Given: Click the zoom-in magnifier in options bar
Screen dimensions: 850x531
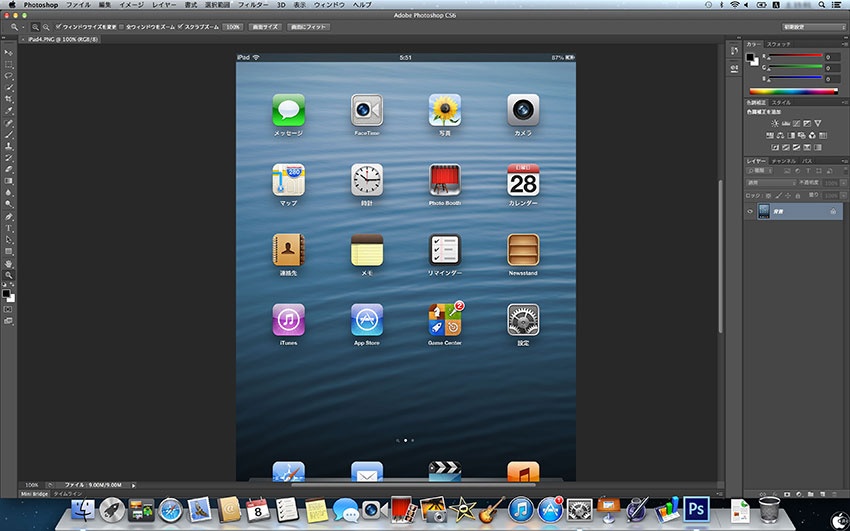Looking at the screenshot, I should pyautogui.click(x=35, y=27).
